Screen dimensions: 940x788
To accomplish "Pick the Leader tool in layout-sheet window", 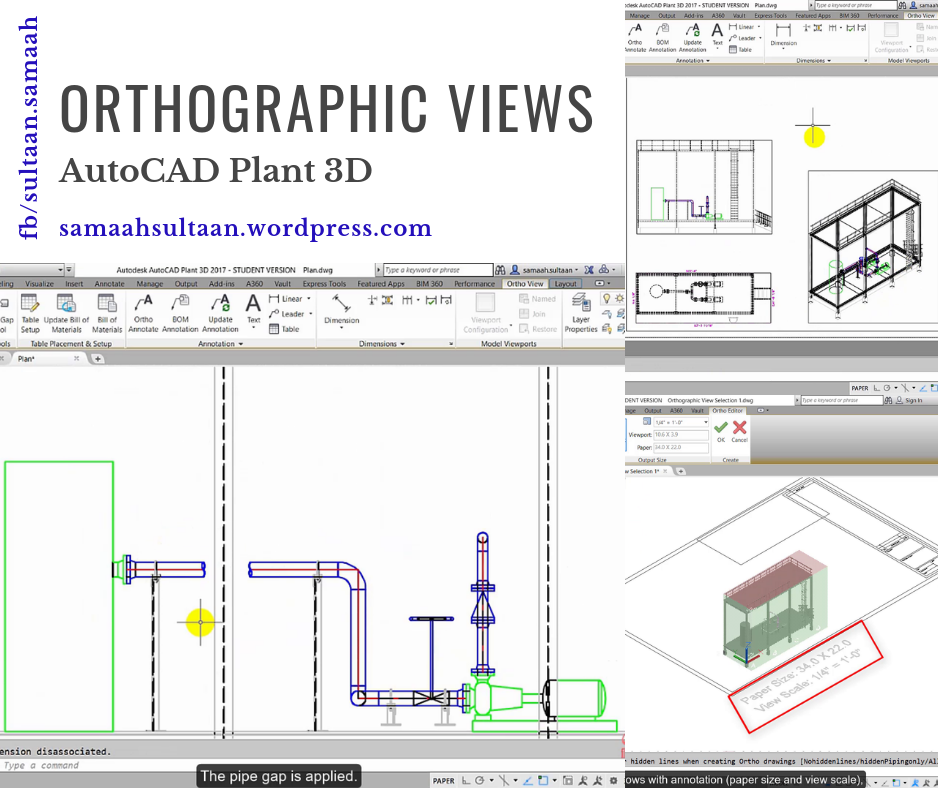I will [742, 38].
